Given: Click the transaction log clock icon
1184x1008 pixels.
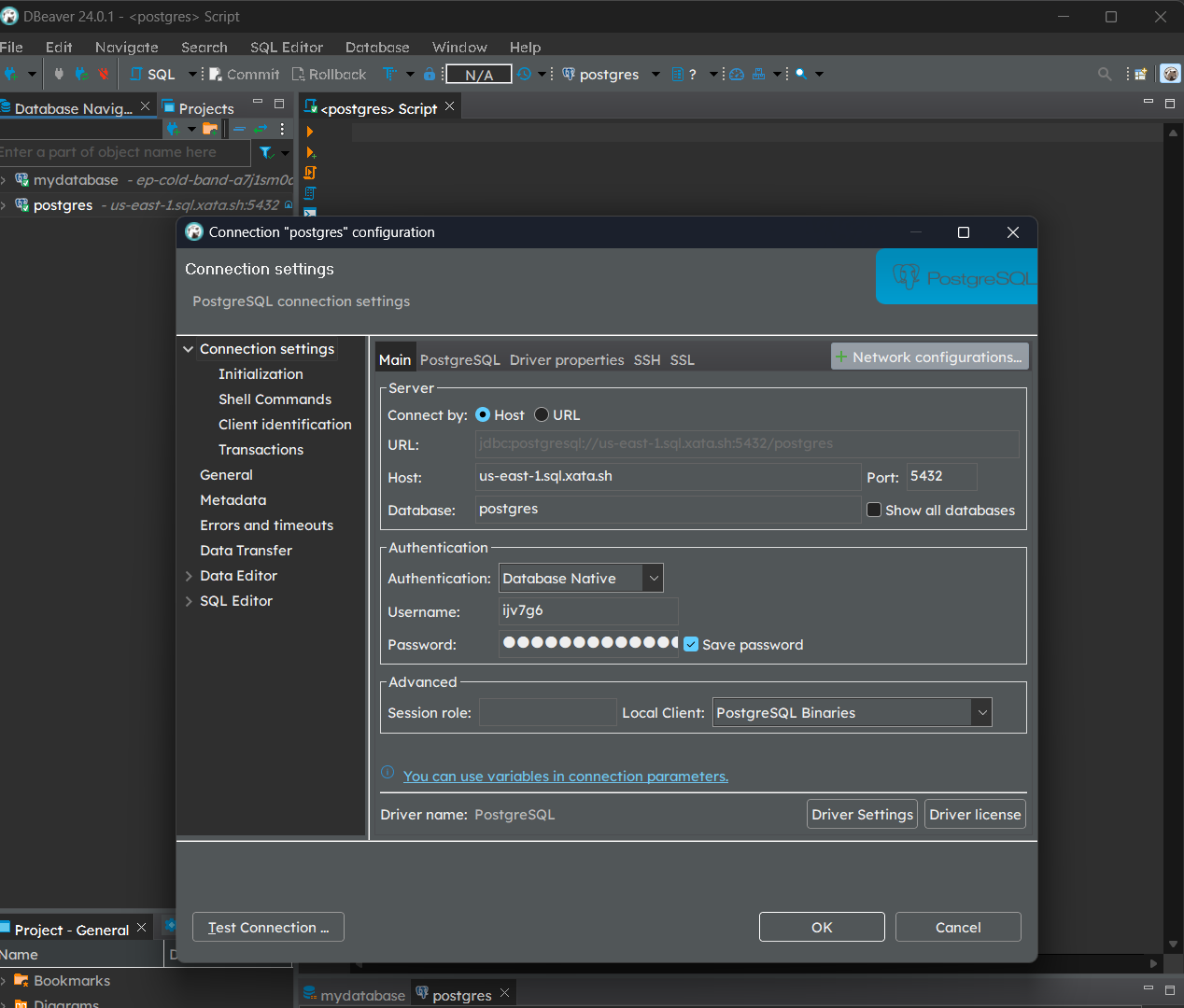Looking at the screenshot, I should coord(525,75).
